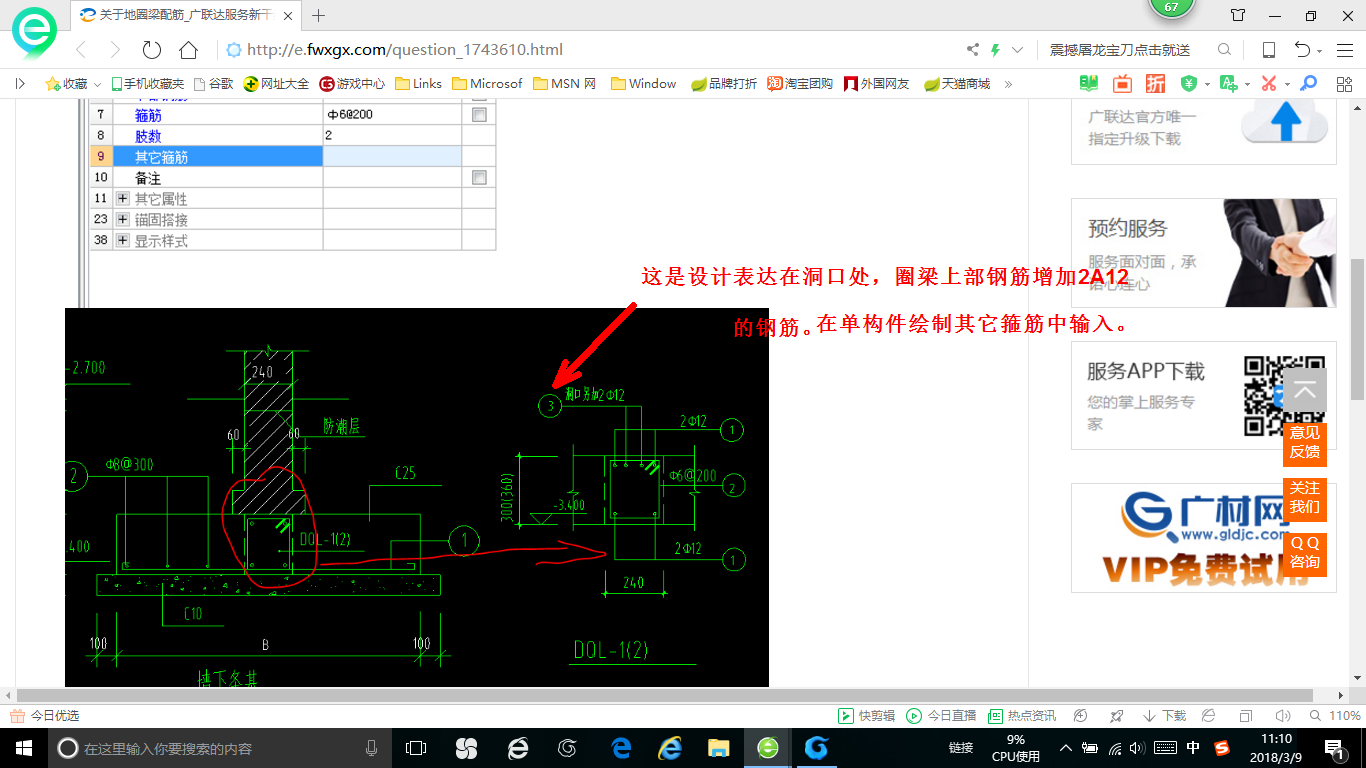The height and width of the screenshot is (768, 1366).
Task: Show hidden system tray icons
Action: pyautogui.click(x=1066, y=748)
